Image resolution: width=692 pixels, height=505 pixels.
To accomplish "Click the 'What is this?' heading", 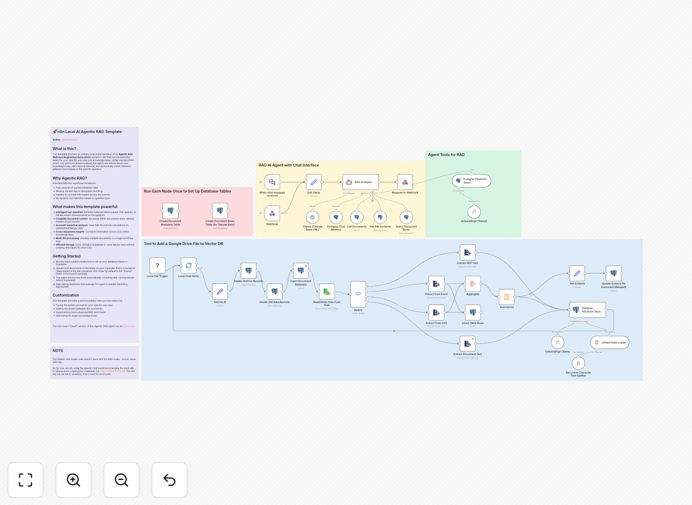I will click(64, 149).
